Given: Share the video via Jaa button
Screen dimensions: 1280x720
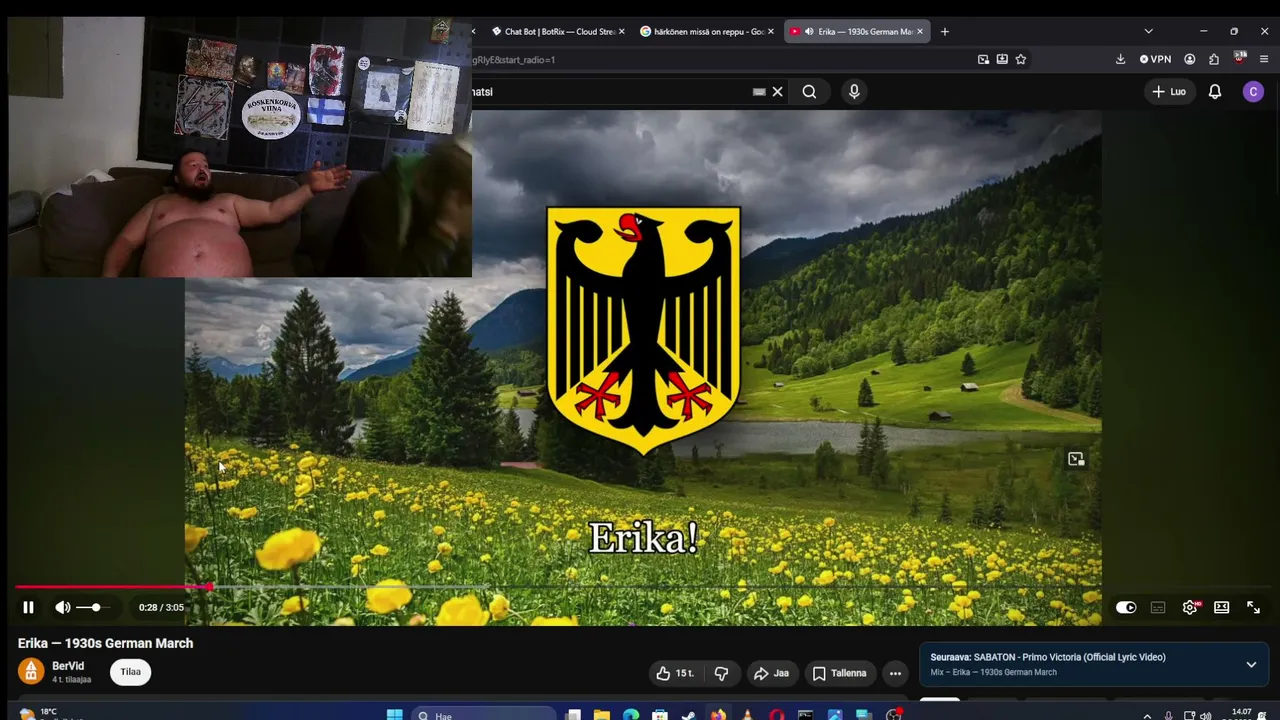Looking at the screenshot, I should (x=771, y=673).
